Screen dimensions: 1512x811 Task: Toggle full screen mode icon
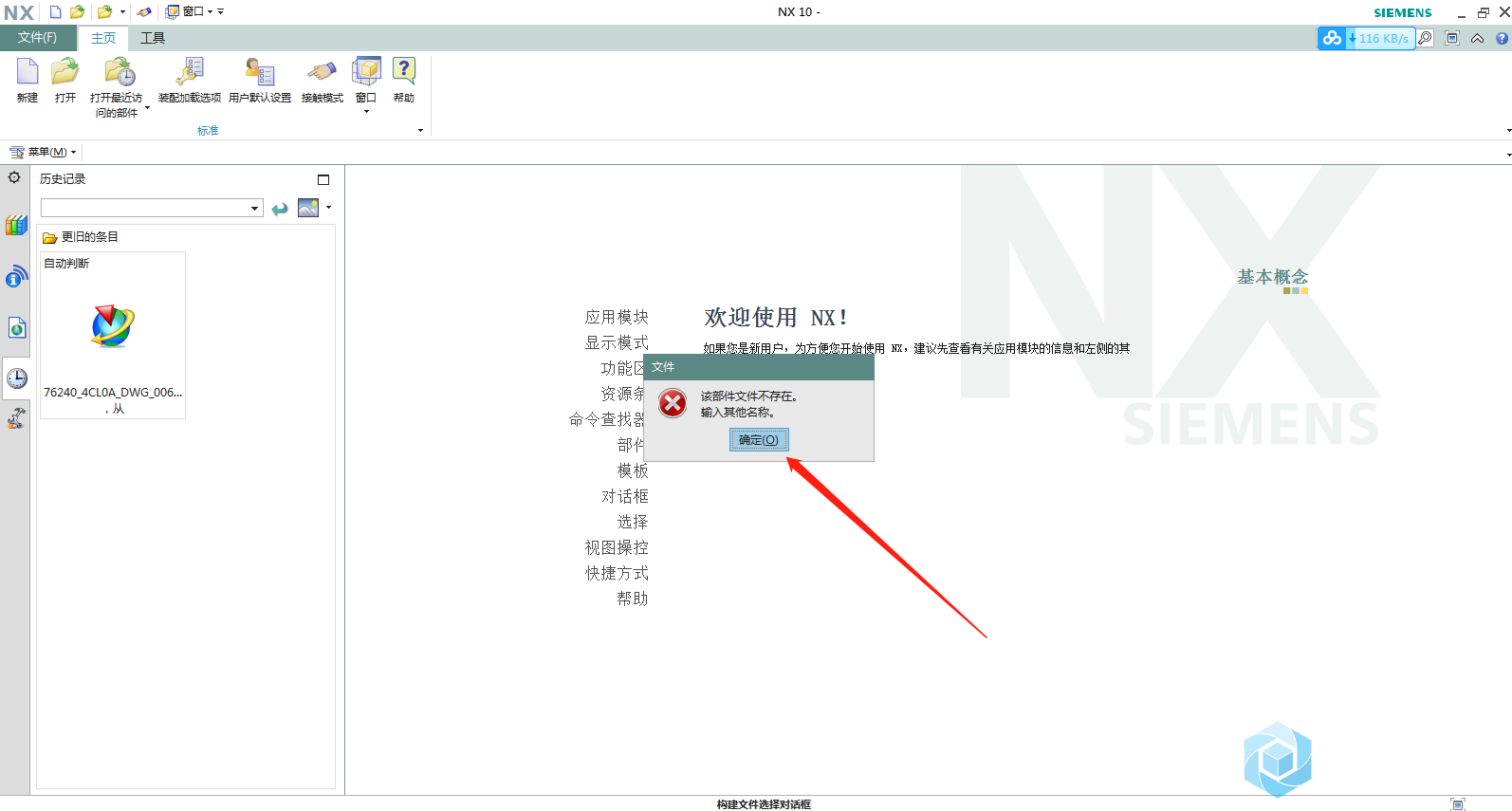(x=1451, y=38)
